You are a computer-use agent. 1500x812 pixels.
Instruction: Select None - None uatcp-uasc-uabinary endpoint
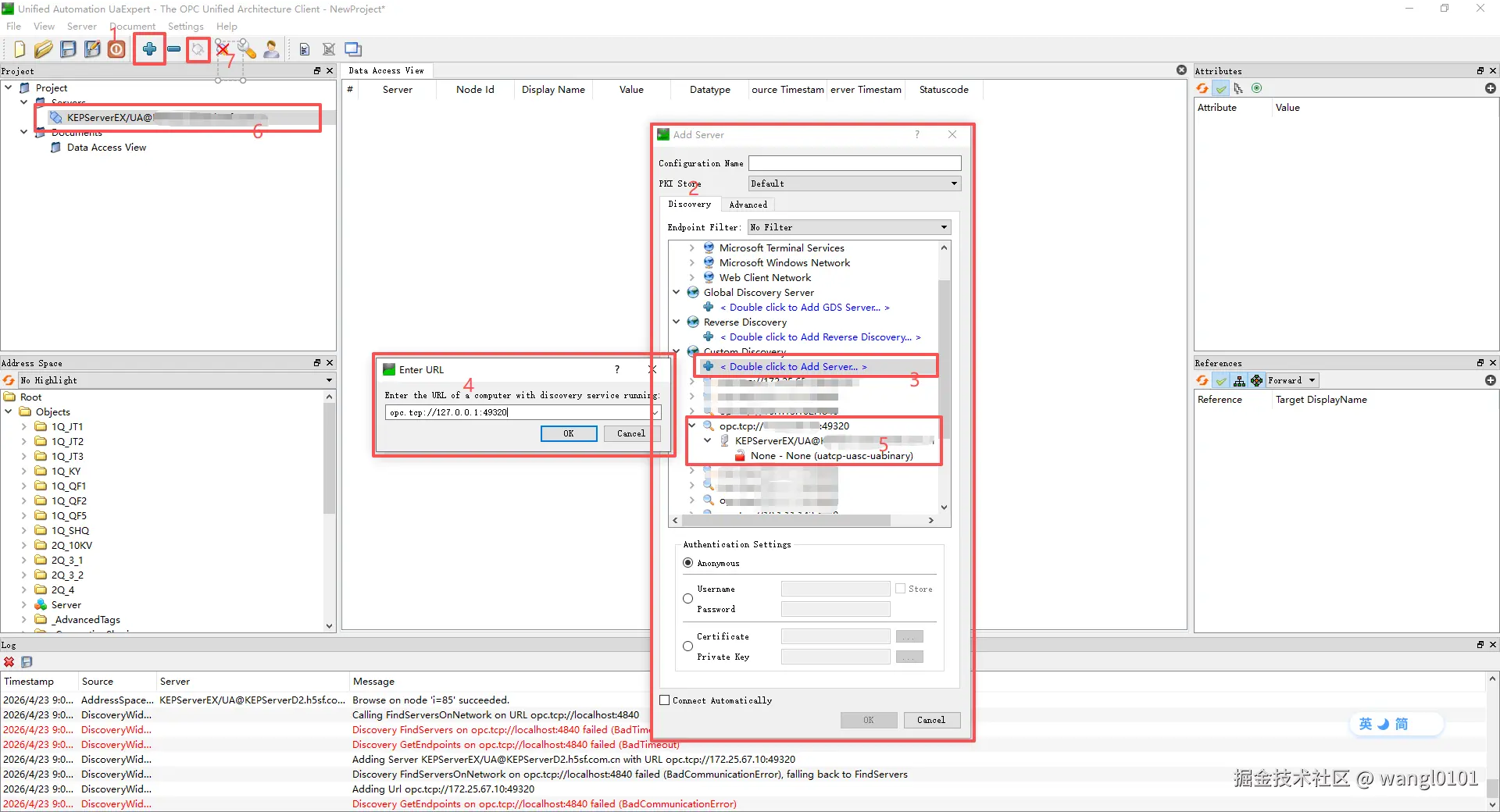pyautogui.click(x=831, y=455)
